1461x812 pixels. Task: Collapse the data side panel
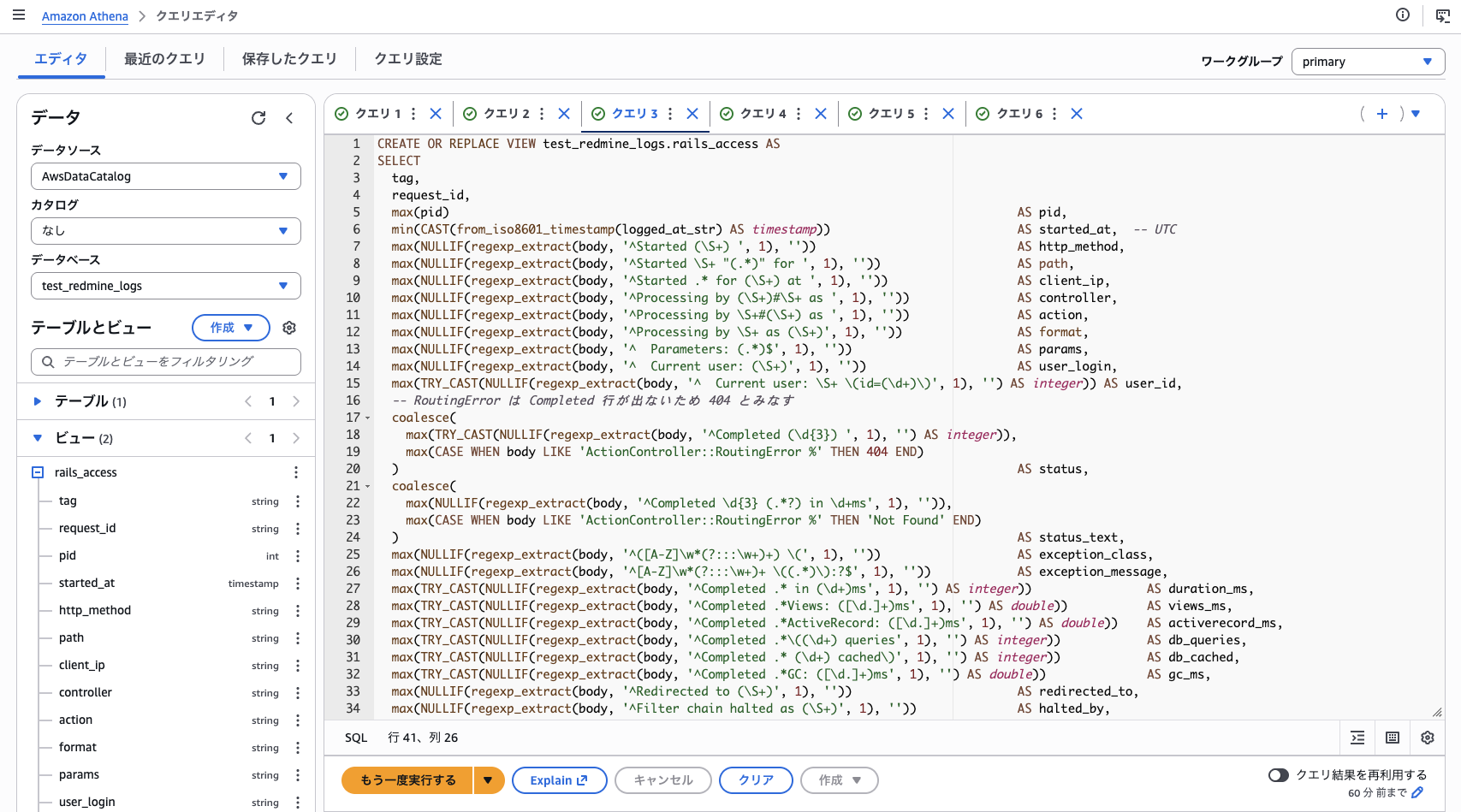point(289,118)
